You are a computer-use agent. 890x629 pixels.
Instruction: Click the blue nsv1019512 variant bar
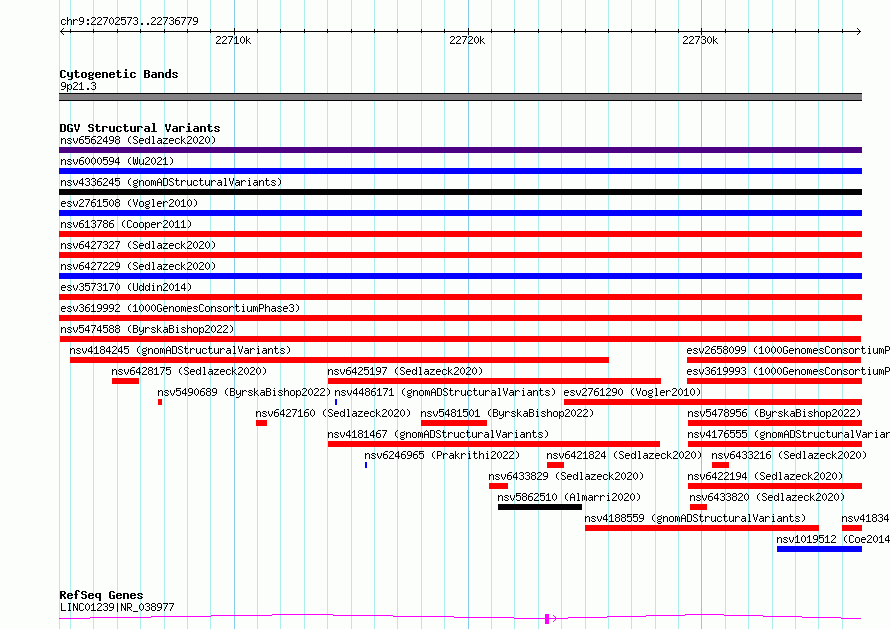point(820,549)
